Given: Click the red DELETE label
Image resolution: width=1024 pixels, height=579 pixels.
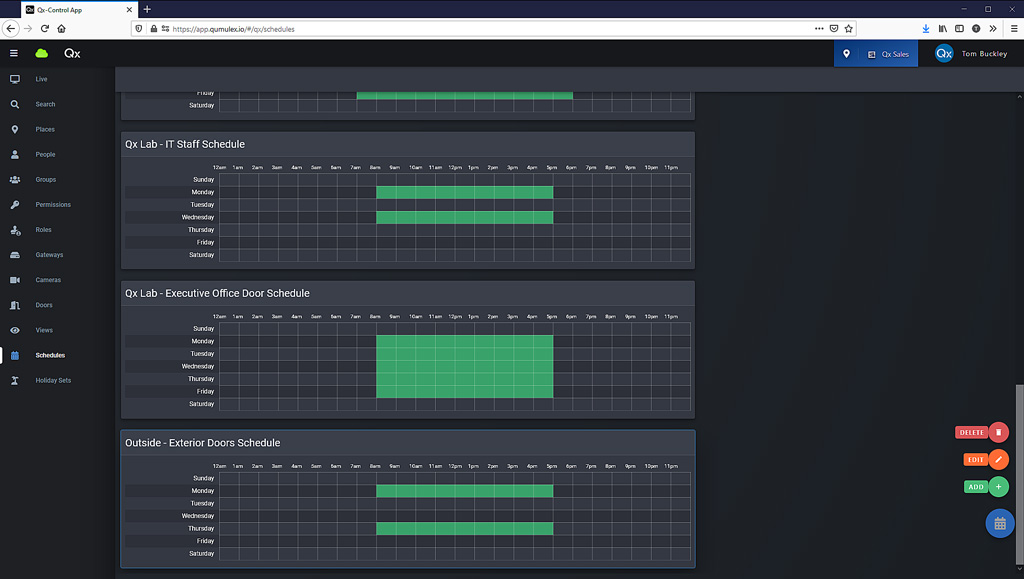Looking at the screenshot, I should pos(972,432).
